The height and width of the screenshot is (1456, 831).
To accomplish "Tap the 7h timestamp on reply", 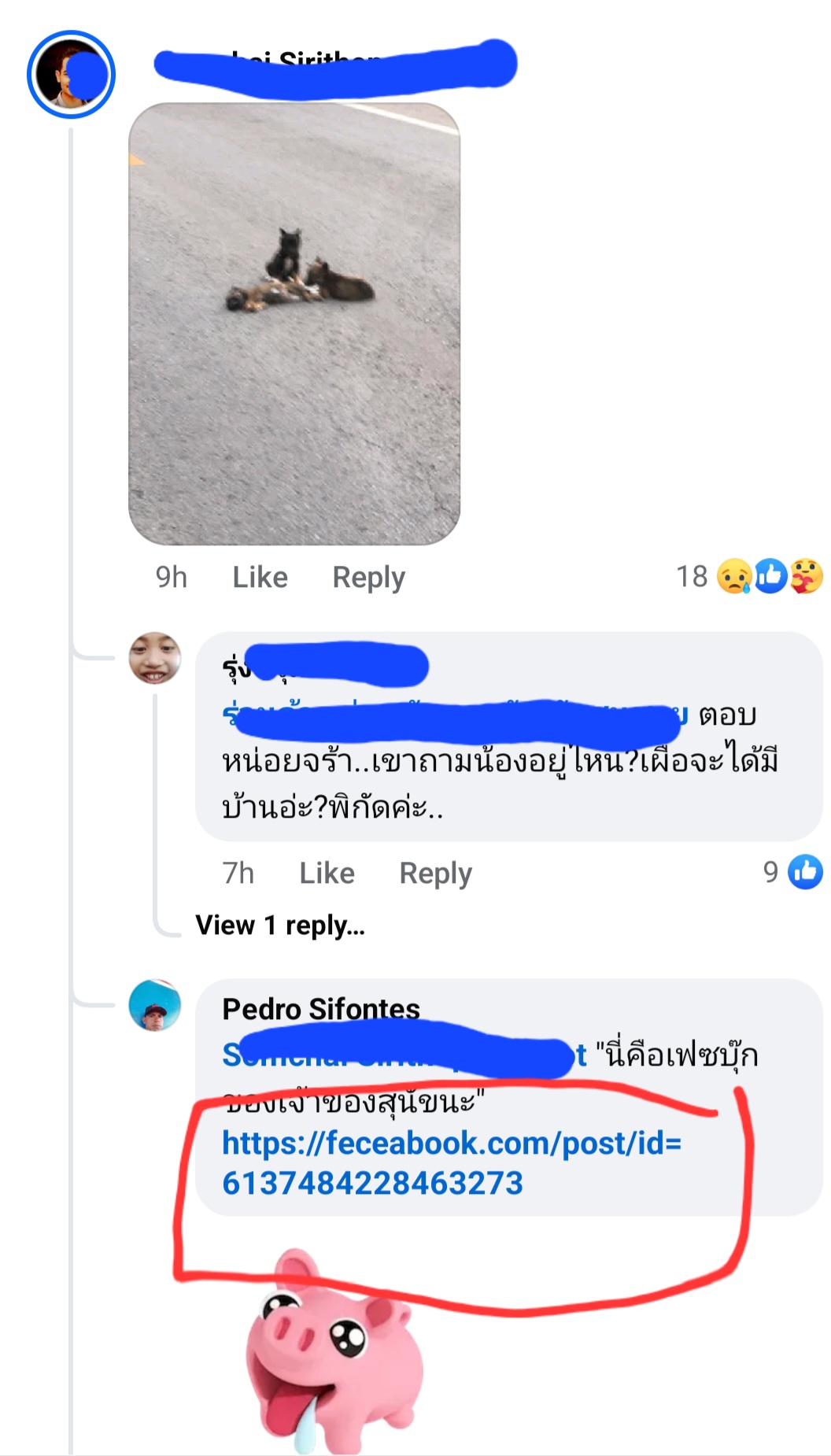I will (x=238, y=873).
